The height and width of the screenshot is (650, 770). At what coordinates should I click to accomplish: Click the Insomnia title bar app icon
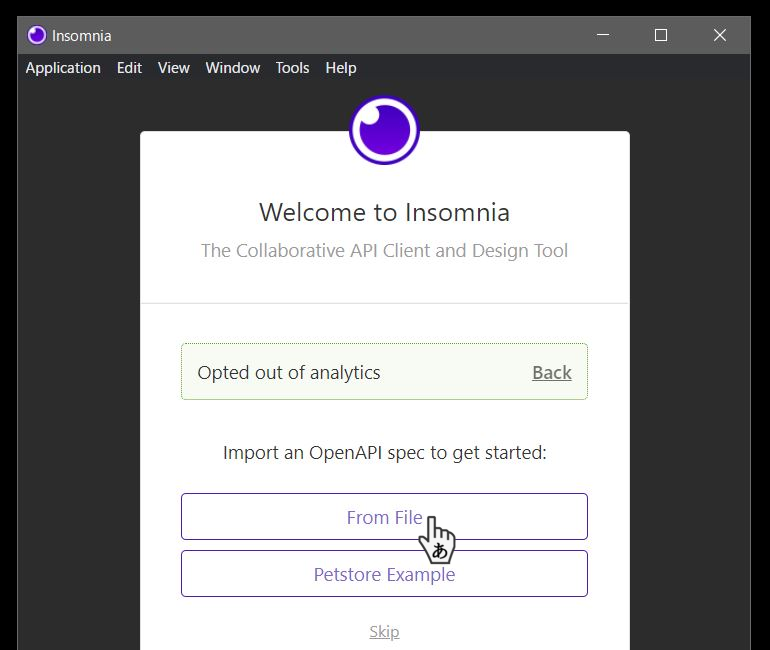click(x=37, y=35)
